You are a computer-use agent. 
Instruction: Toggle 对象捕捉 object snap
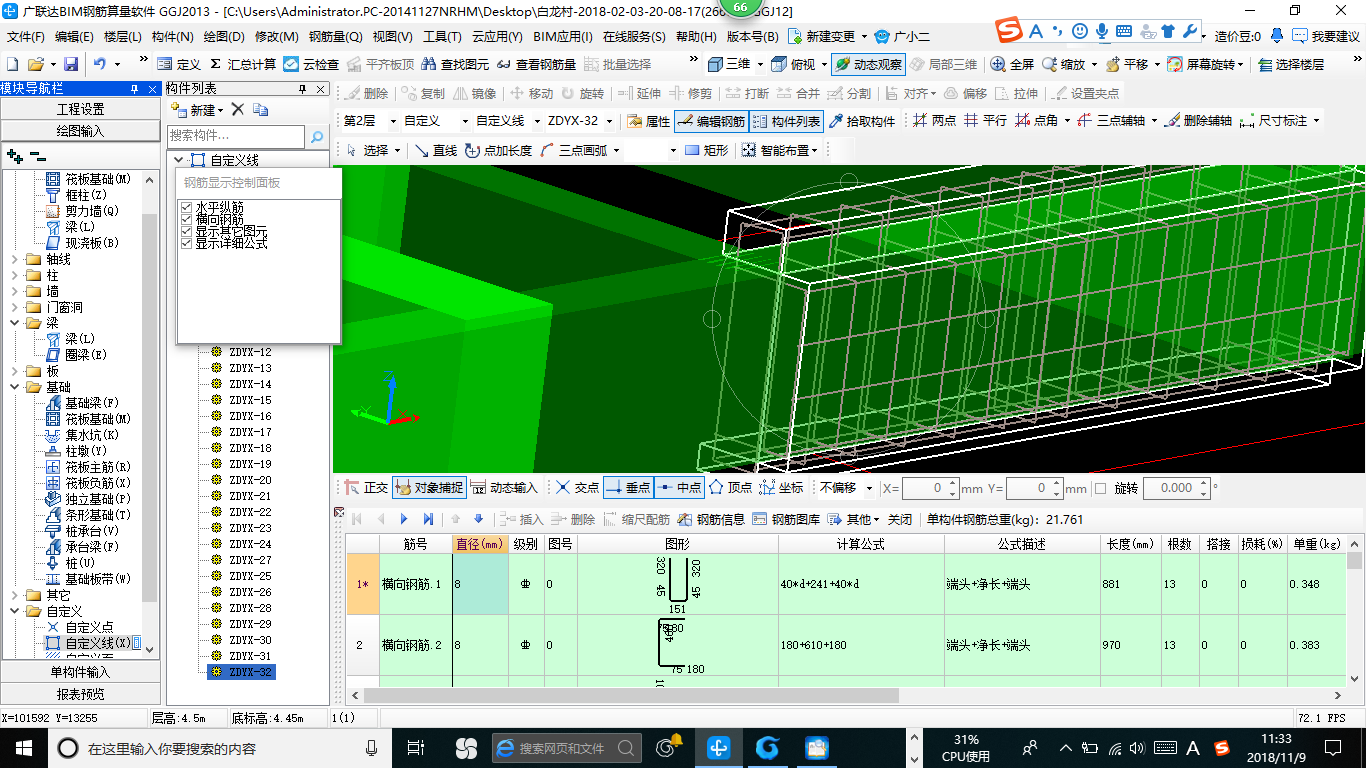(429, 488)
